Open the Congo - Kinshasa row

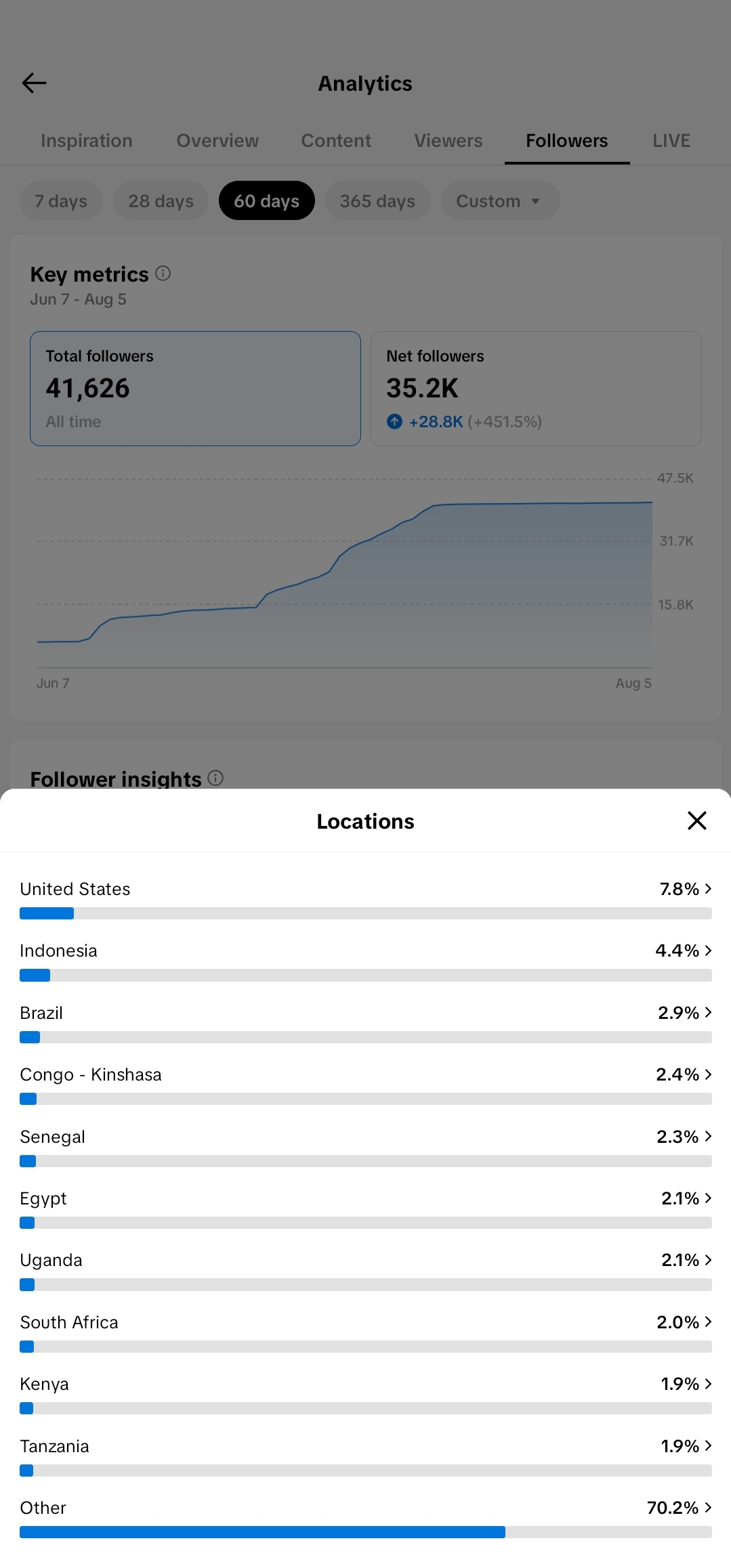366,1083
